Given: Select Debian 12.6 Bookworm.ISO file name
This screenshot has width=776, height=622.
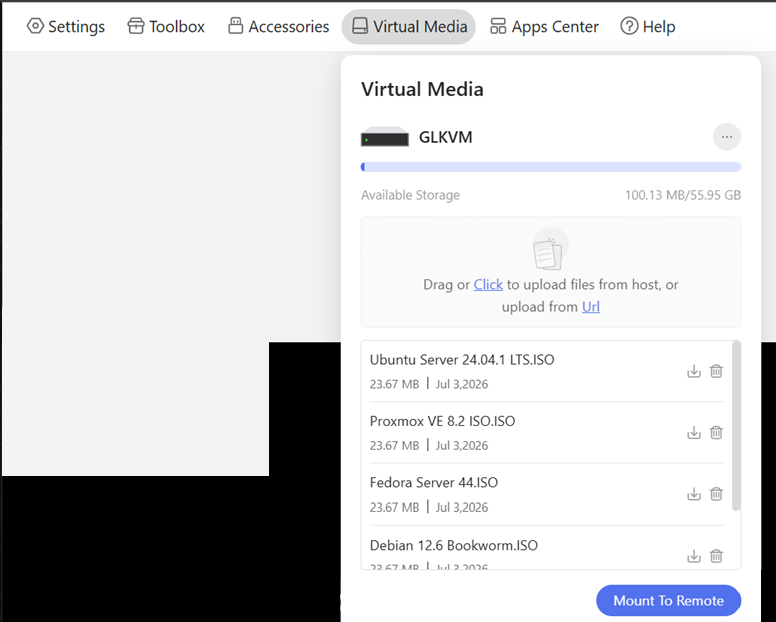Looking at the screenshot, I should (x=453, y=545).
